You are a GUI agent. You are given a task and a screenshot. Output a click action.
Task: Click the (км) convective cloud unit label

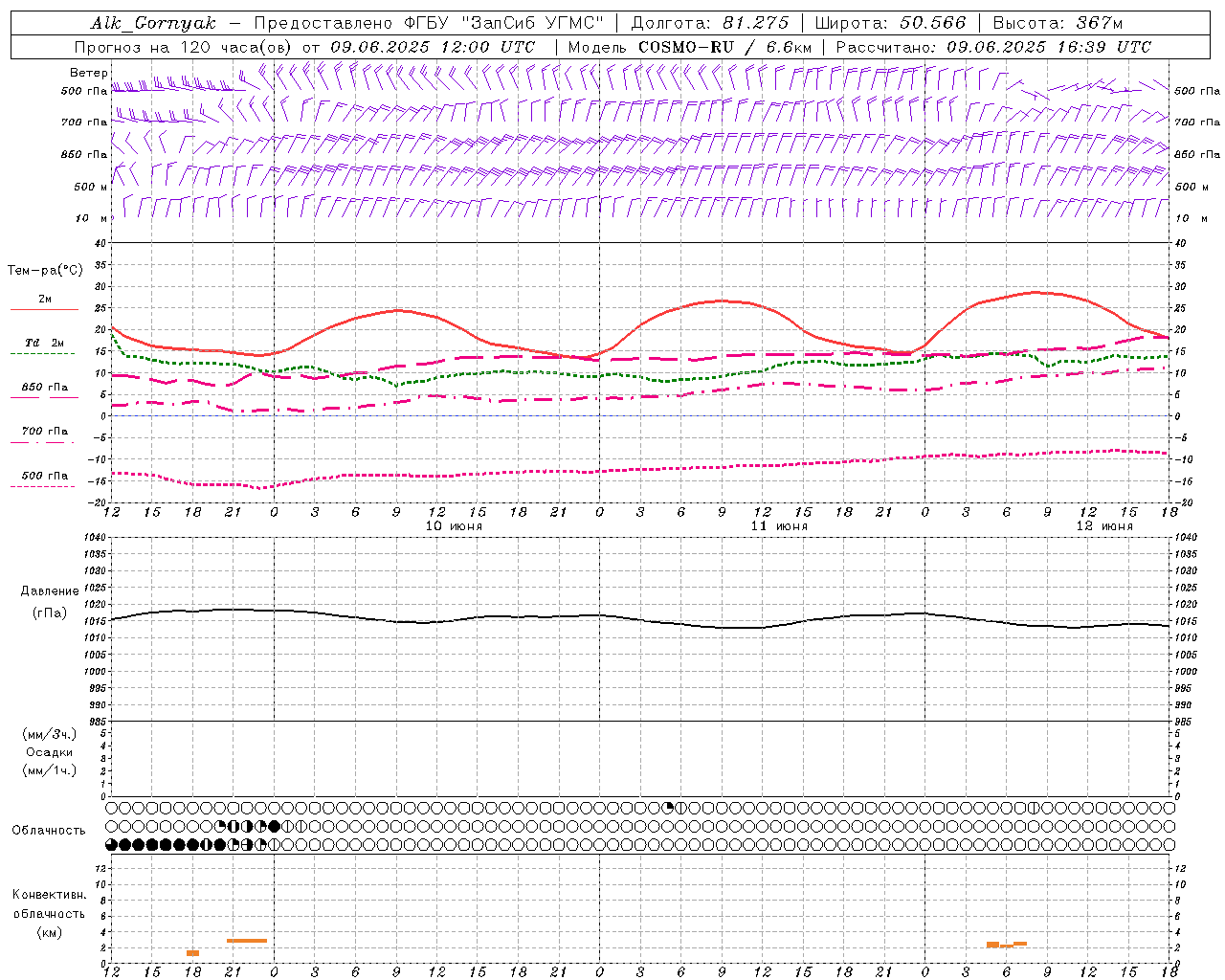[50, 932]
